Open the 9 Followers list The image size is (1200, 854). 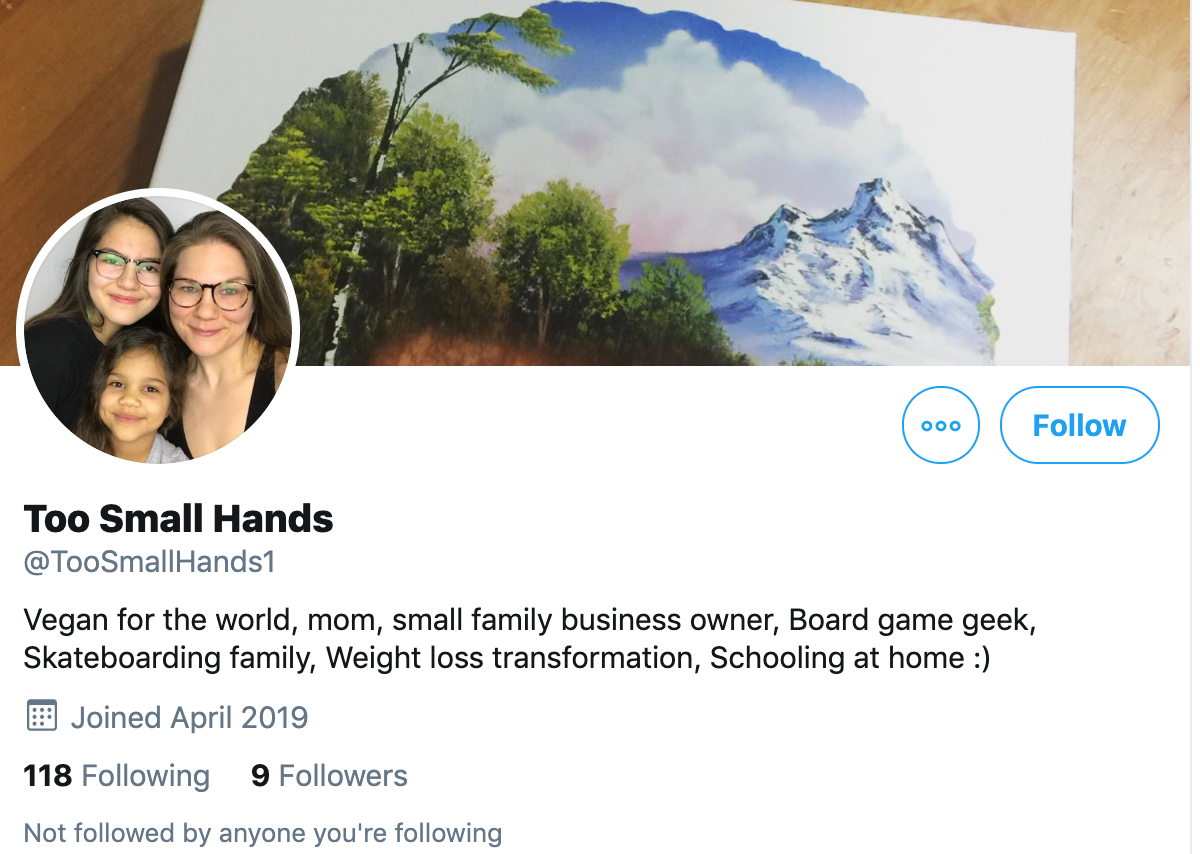tap(329, 776)
